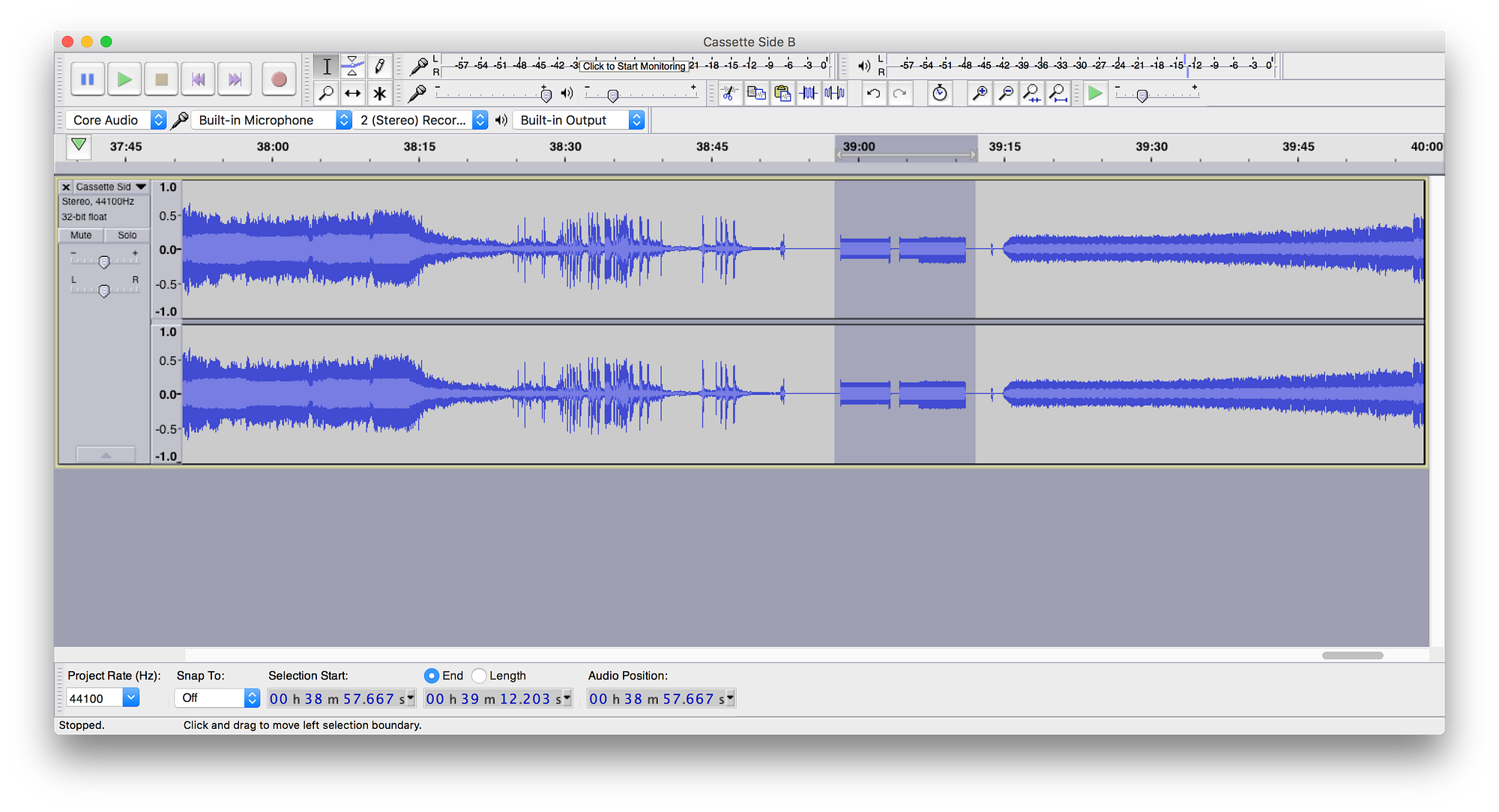Image resolution: width=1499 pixels, height=812 pixels.
Task: Open the Core Audio host dropdown
Action: [116, 120]
